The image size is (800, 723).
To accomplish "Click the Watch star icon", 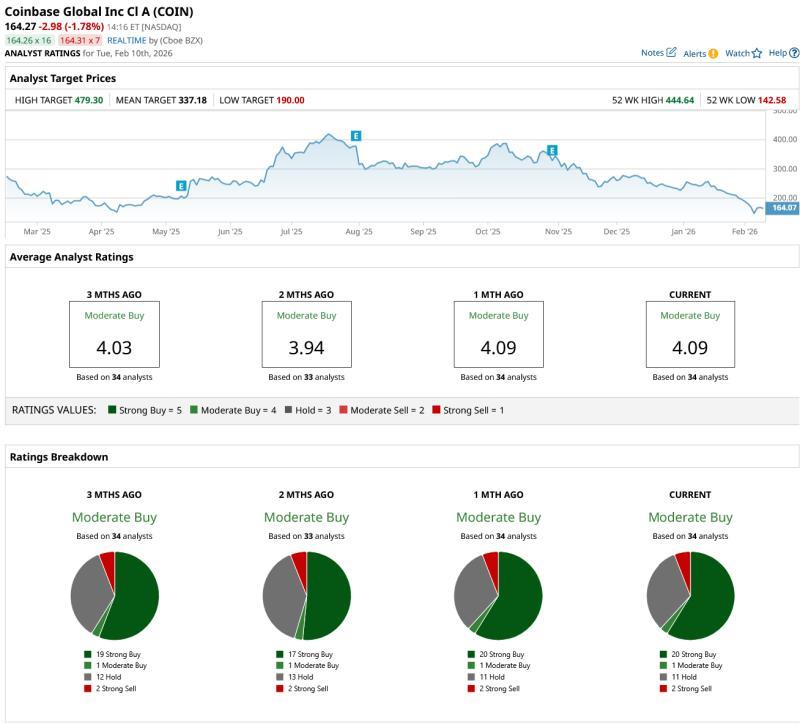I will [757, 53].
